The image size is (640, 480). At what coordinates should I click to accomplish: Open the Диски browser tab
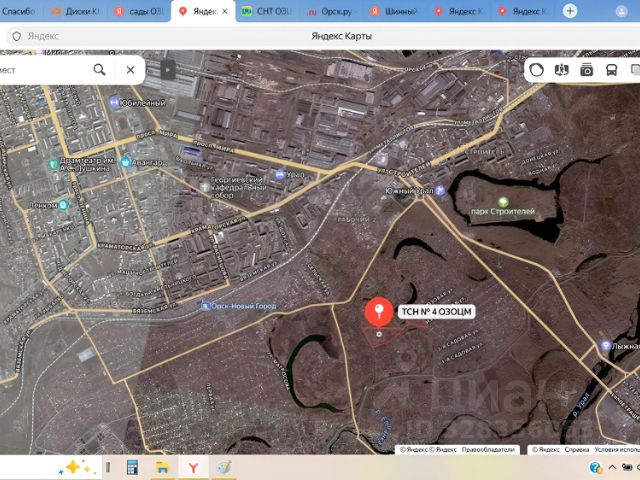click(75, 11)
